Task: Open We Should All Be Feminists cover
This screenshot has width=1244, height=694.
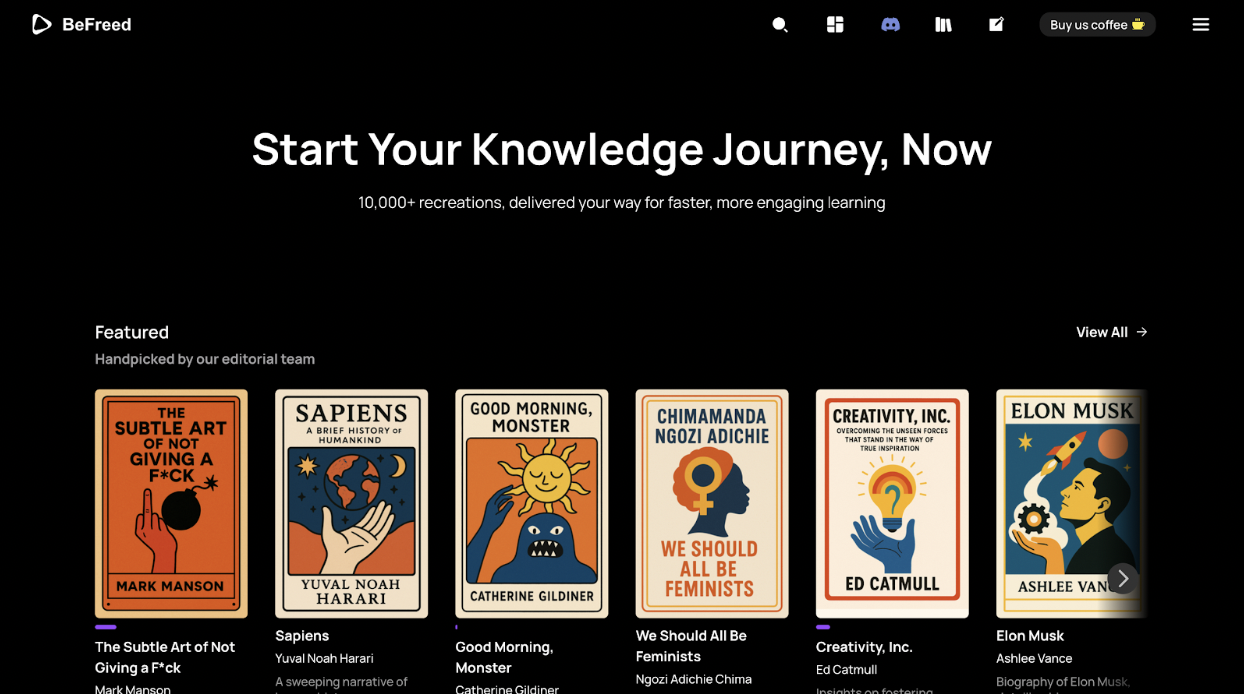Action: [711, 503]
